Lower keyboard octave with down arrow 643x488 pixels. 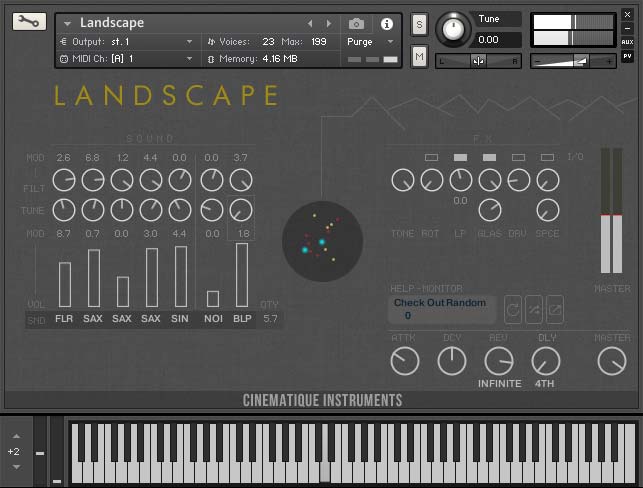(16, 467)
